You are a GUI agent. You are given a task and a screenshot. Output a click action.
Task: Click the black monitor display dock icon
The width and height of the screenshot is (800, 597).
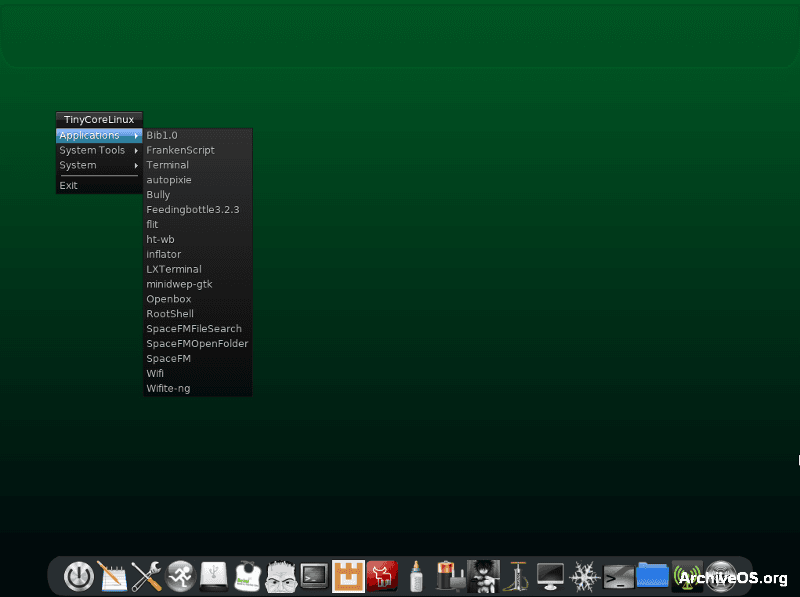point(551,577)
